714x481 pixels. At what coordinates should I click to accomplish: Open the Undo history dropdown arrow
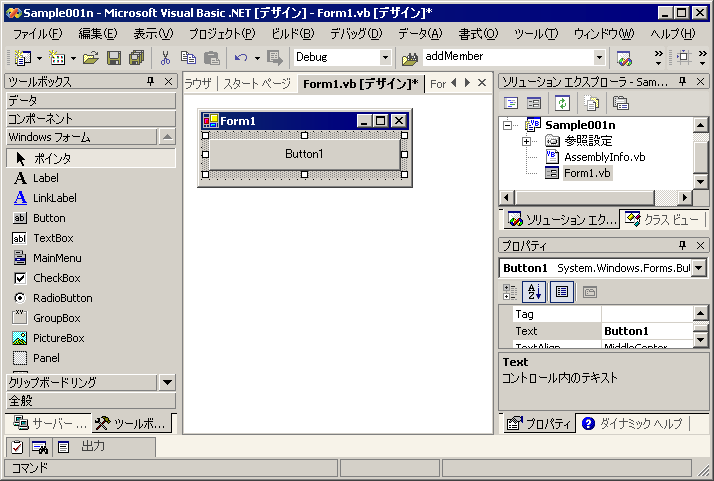(257, 58)
